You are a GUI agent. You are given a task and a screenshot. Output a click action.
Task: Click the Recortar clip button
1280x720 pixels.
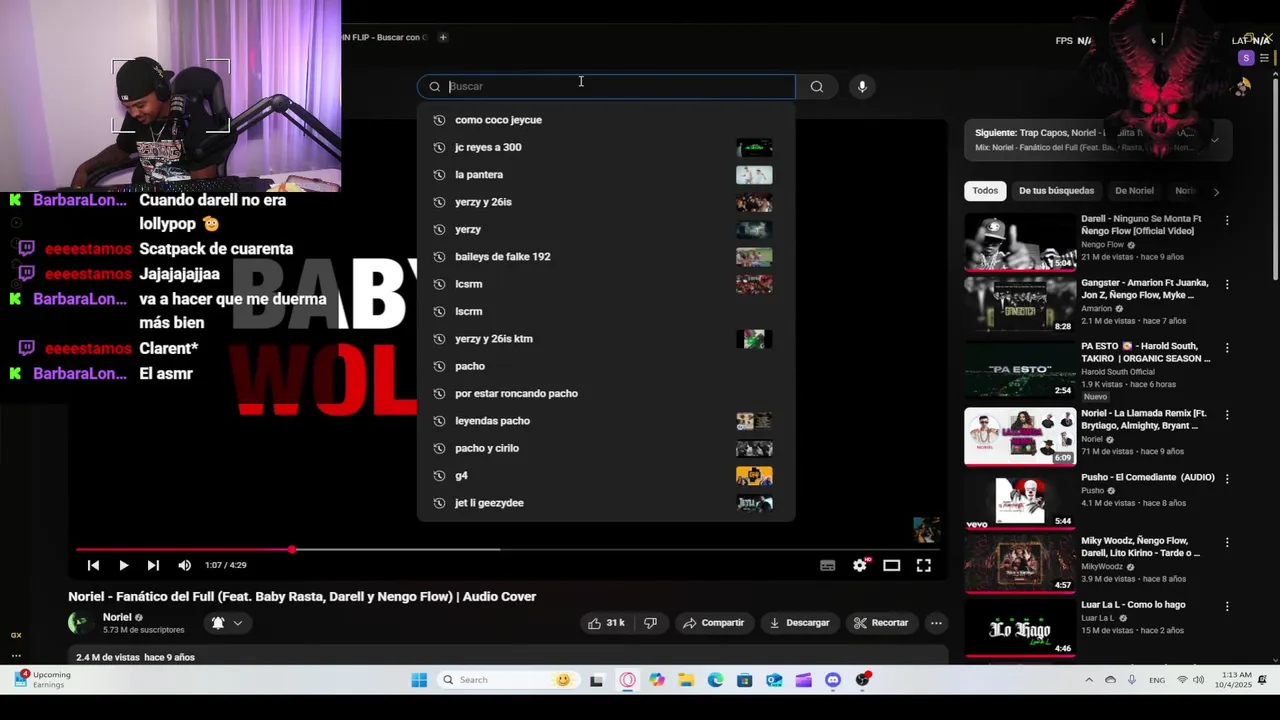(x=881, y=623)
